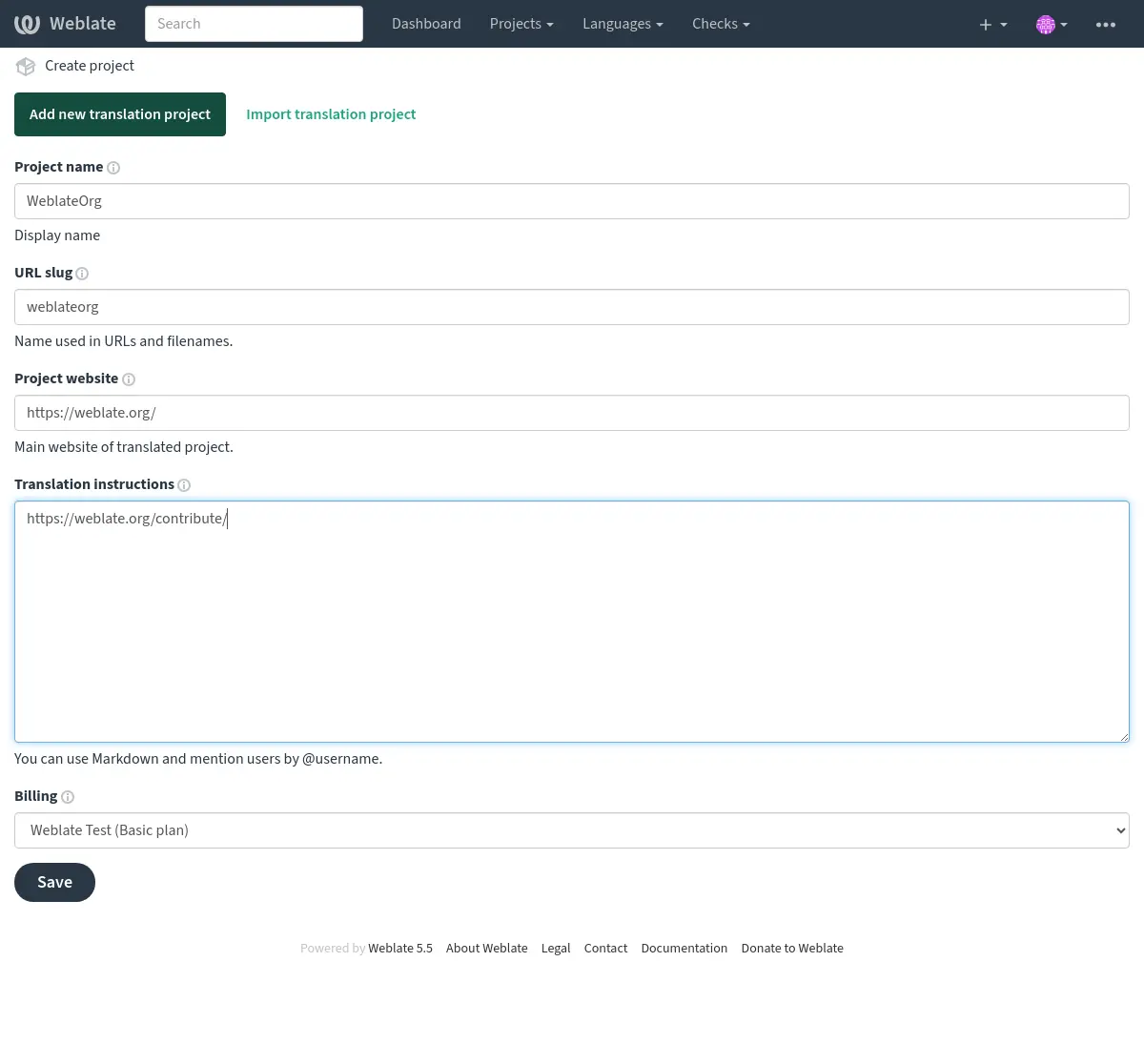
Task: Click the Weblate logo icon
Action: pos(27,24)
